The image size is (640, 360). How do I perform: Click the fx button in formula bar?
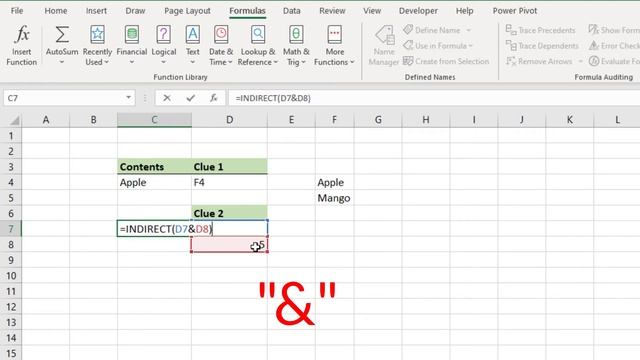pyautogui.click(x=213, y=98)
